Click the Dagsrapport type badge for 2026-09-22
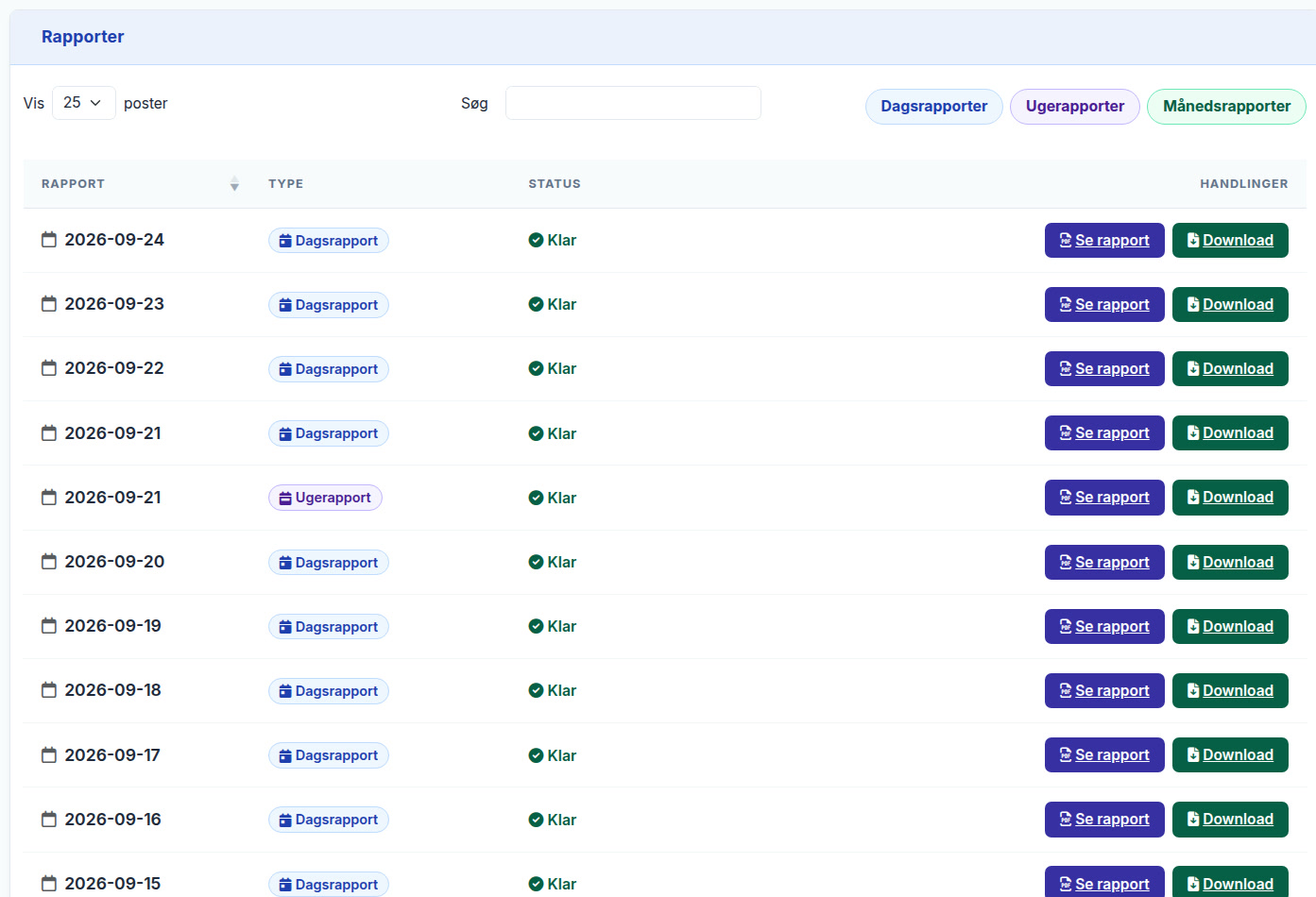This screenshot has height=897, width=1316. (x=328, y=369)
